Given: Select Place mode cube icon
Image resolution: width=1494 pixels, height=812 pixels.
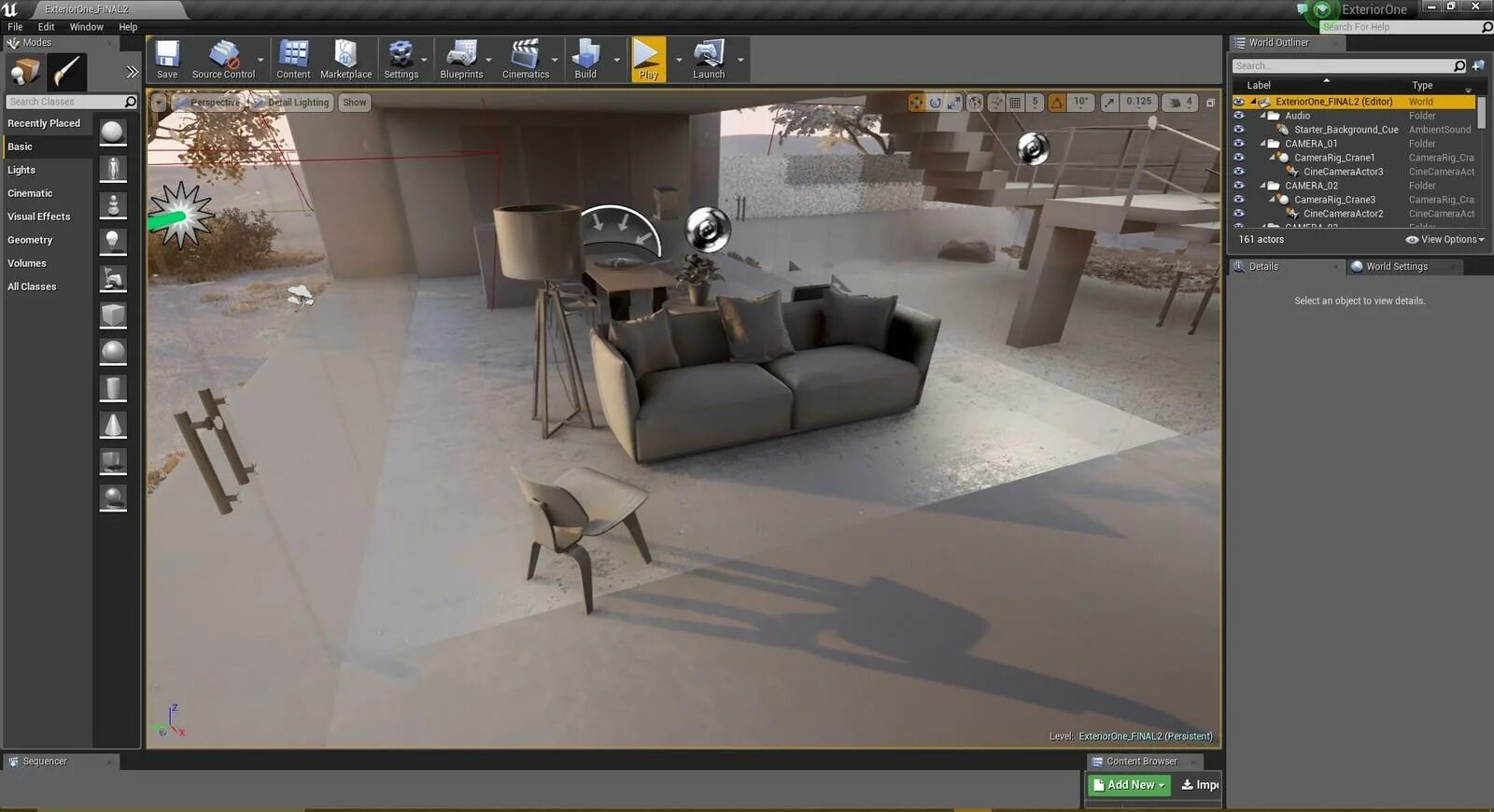Looking at the screenshot, I should [x=25, y=72].
